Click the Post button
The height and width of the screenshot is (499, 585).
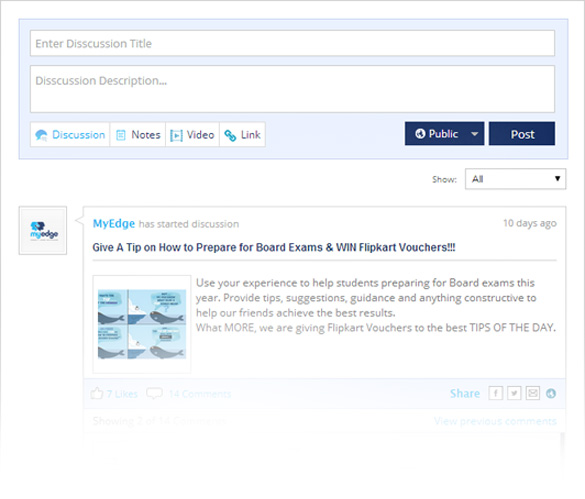522,134
